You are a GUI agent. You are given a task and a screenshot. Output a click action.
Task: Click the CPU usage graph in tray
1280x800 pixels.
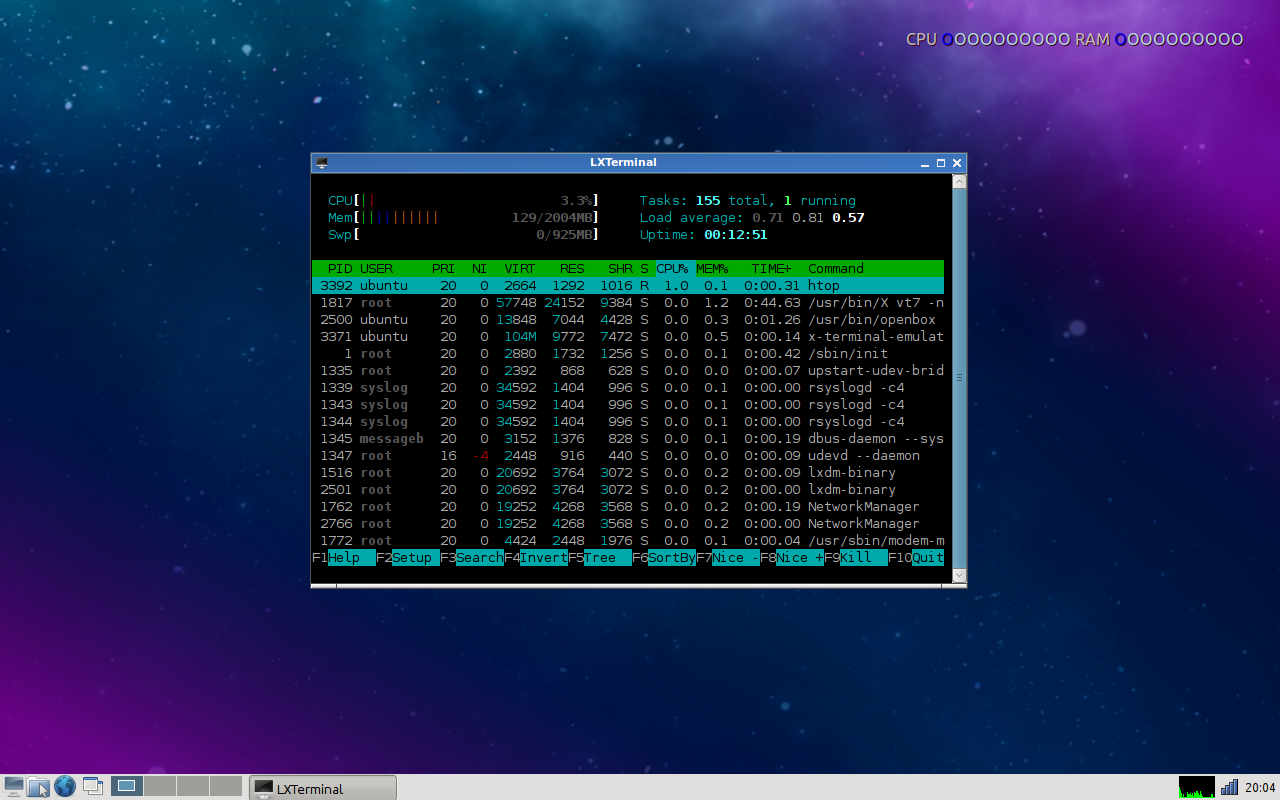[1196, 787]
